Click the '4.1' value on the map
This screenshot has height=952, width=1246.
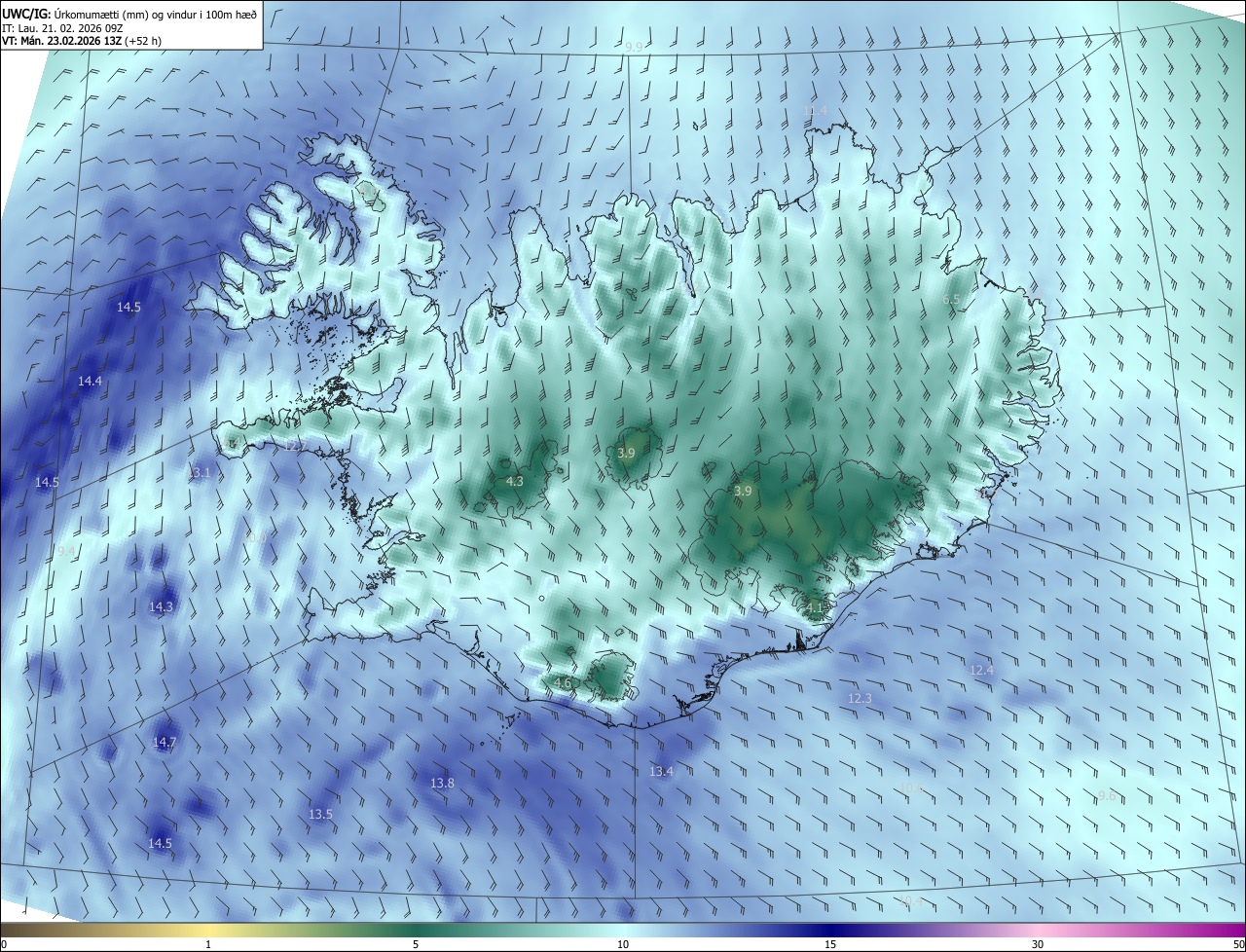click(815, 607)
